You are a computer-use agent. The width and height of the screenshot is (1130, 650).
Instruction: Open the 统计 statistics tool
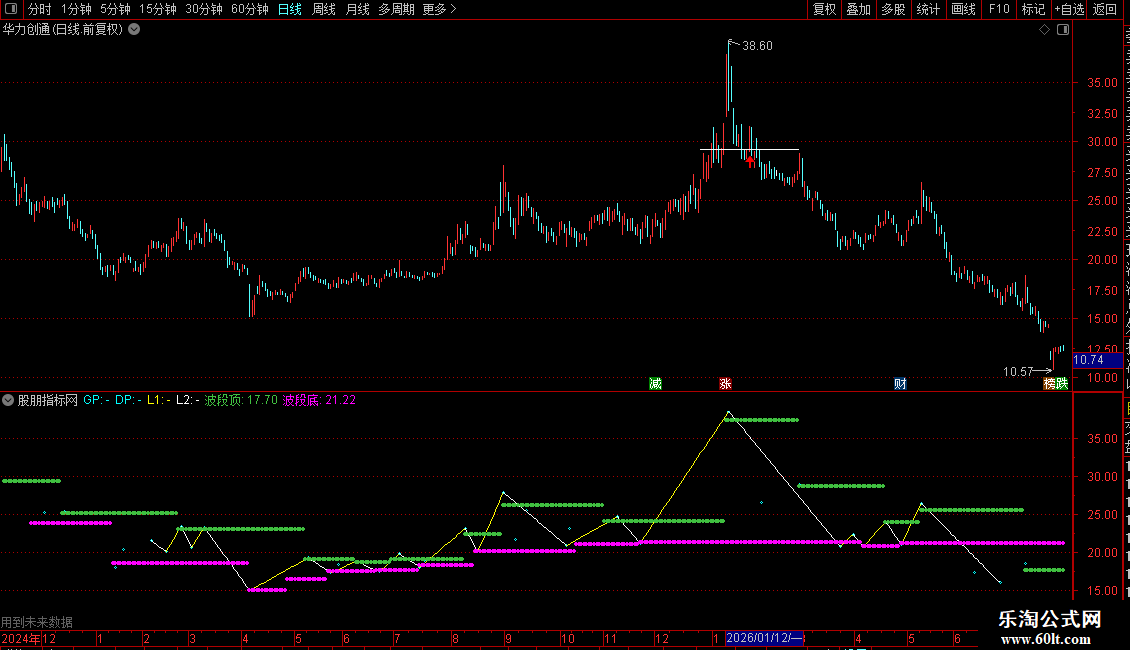click(928, 9)
